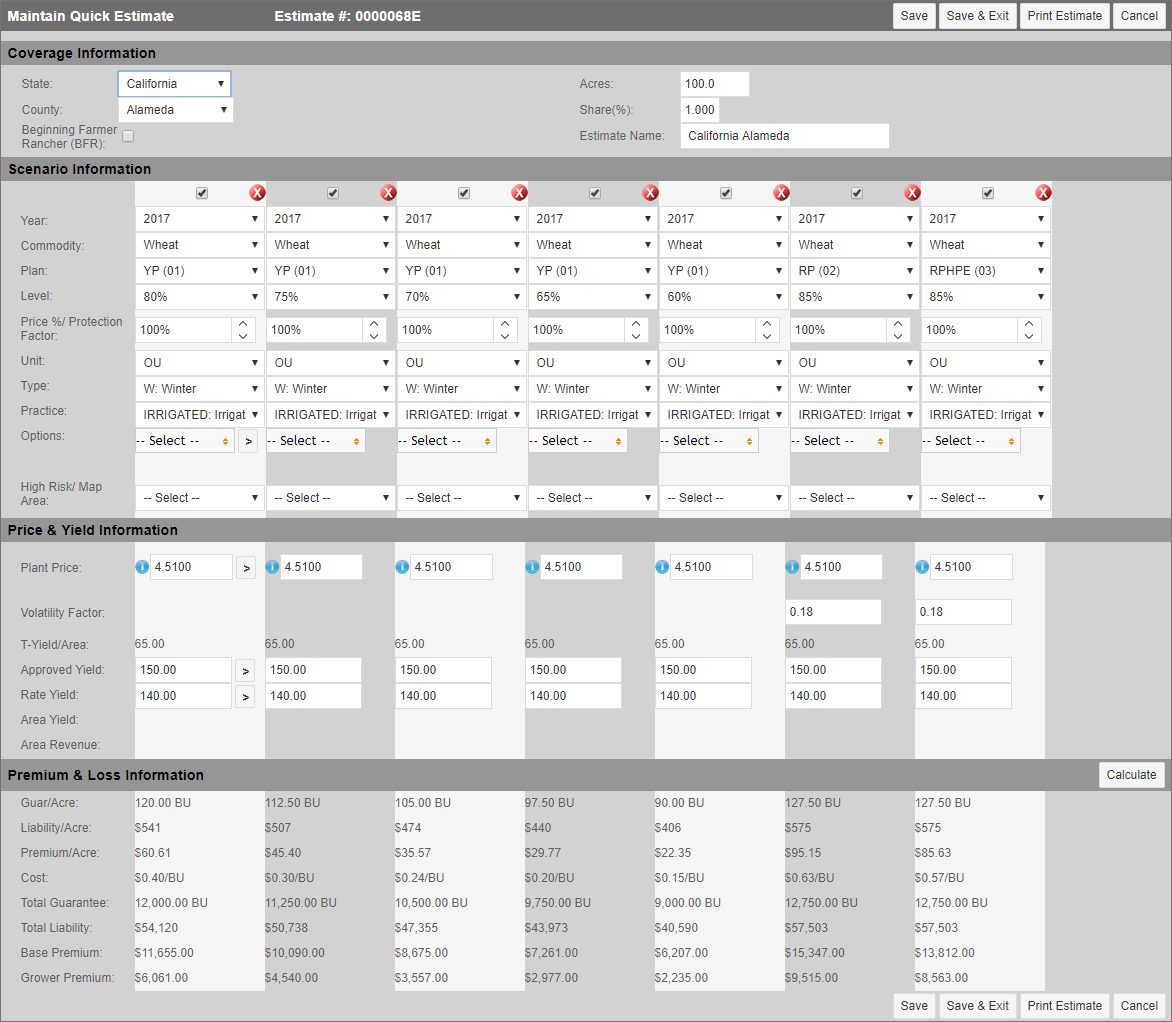Image resolution: width=1172 pixels, height=1022 pixels.
Task: Remove the 65% level scenario column
Action: (x=650, y=193)
